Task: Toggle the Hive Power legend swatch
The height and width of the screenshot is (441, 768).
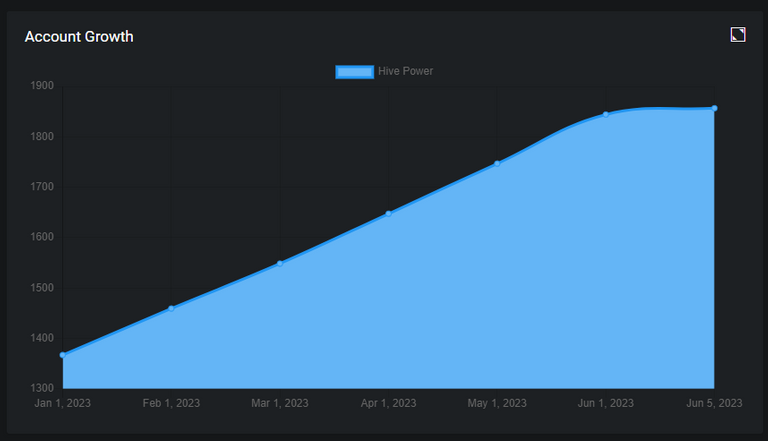Action: pos(355,72)
